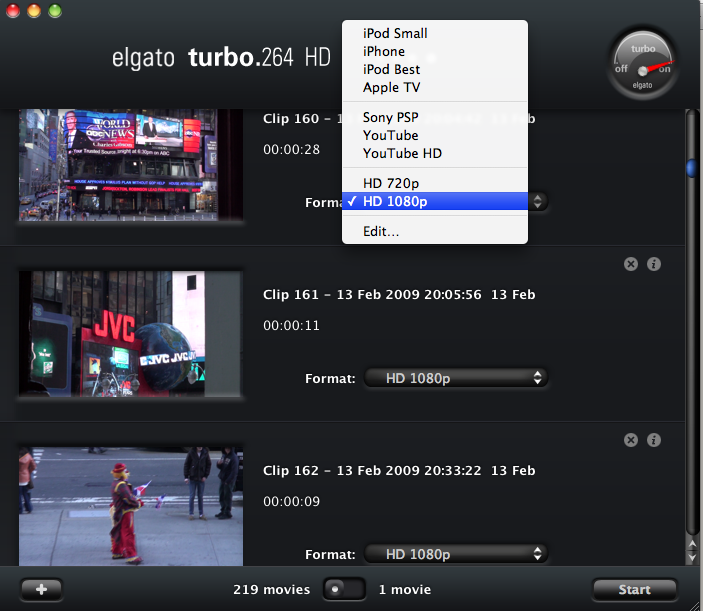The height and width of the screenshot is (611, 703).
Task: Choose YouTube HD preset
Action: coord(434,153)
